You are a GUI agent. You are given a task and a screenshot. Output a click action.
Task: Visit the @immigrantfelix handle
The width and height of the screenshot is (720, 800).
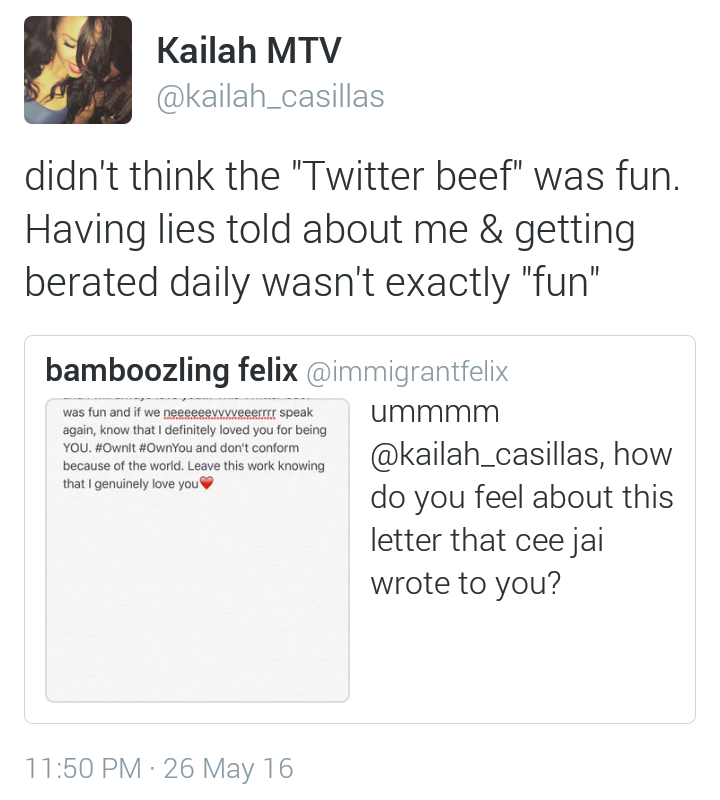click(x=407, y=371)
